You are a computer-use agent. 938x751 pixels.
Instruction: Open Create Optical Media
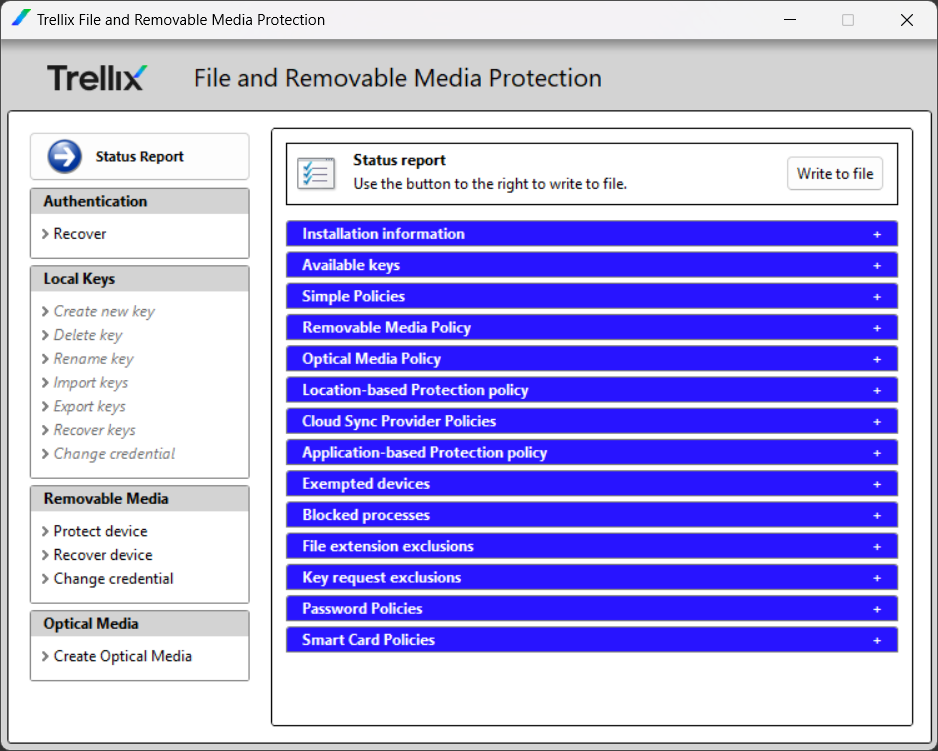tap(123, 656)
